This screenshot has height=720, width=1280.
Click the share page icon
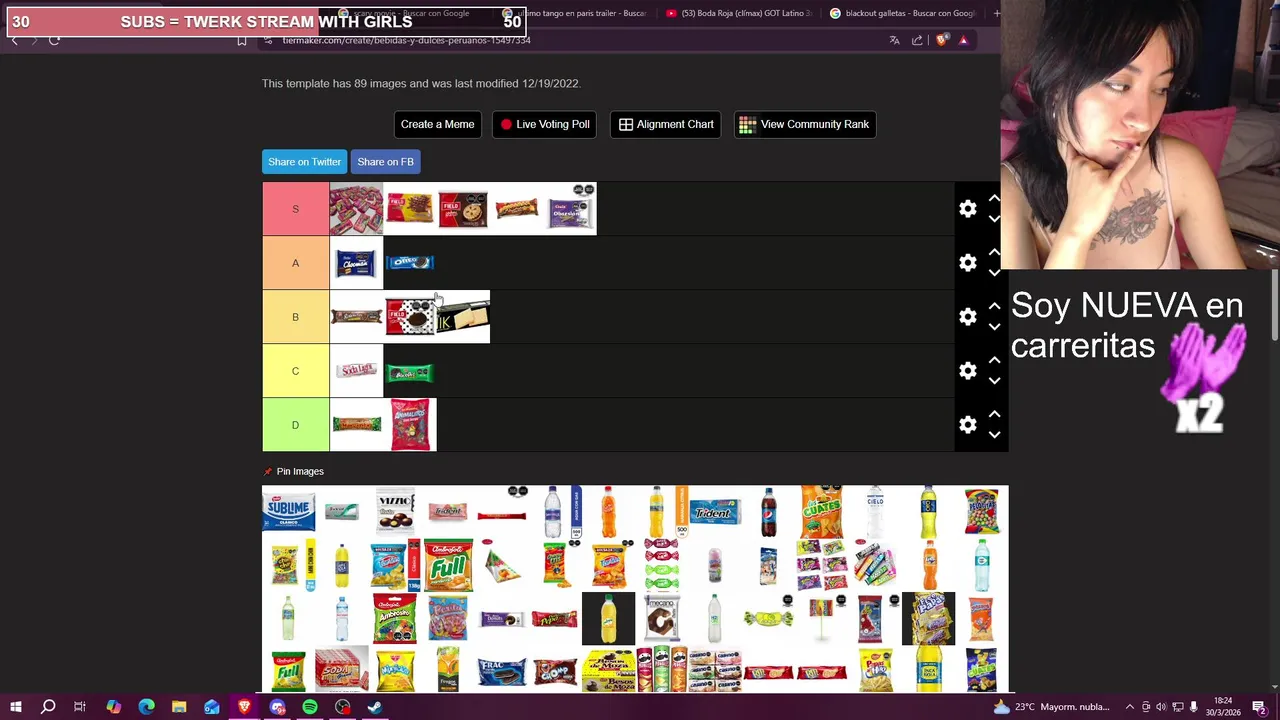click(x=917, y=40)
